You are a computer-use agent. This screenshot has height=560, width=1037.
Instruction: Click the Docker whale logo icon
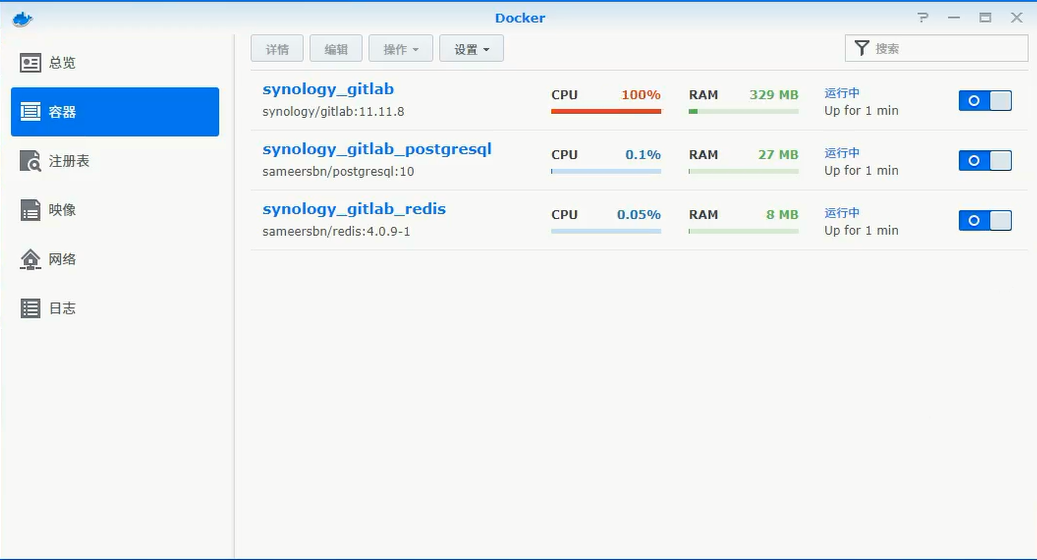point(22,19)
